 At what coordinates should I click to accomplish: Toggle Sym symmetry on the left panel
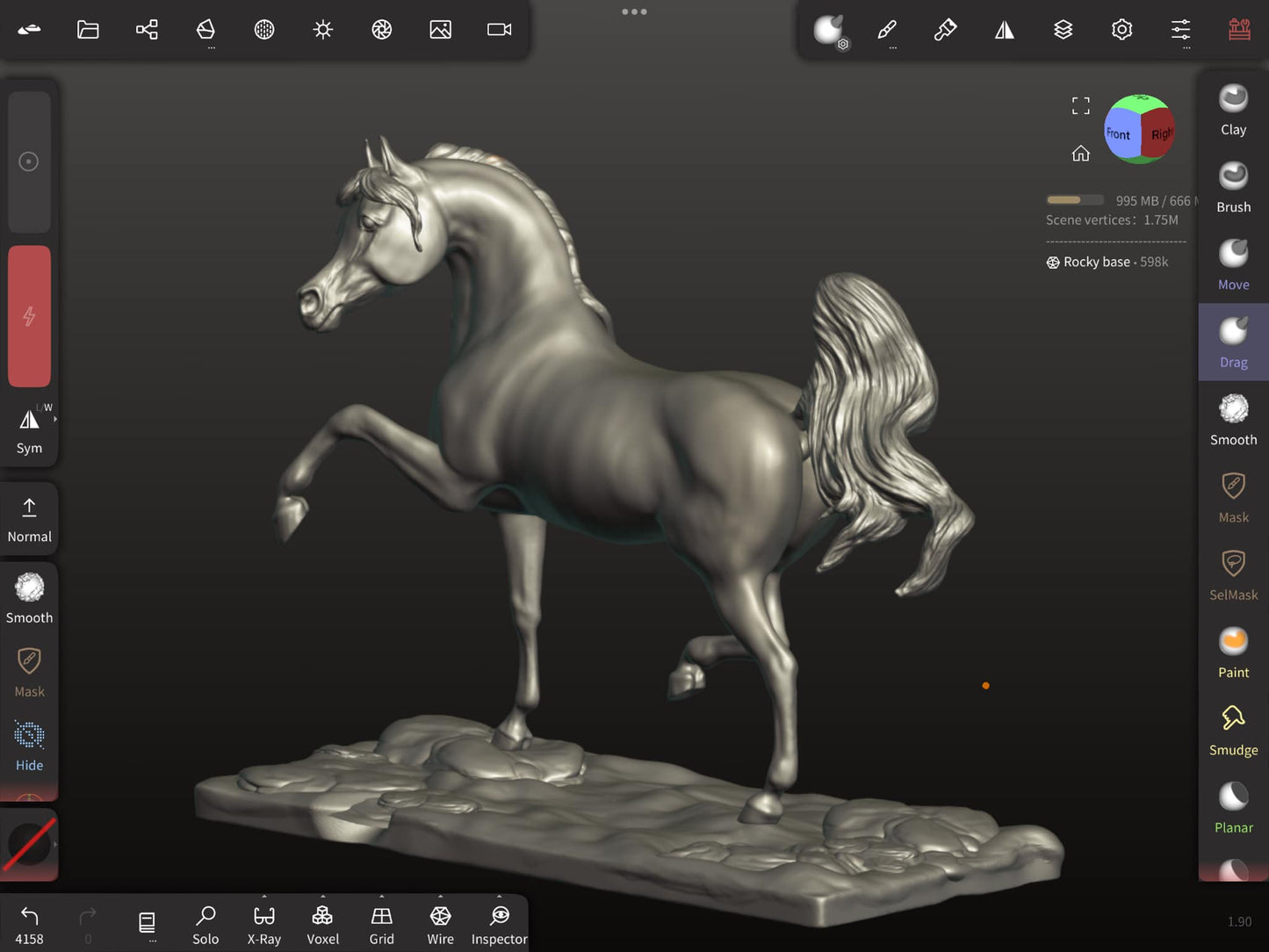pos(29,429)
